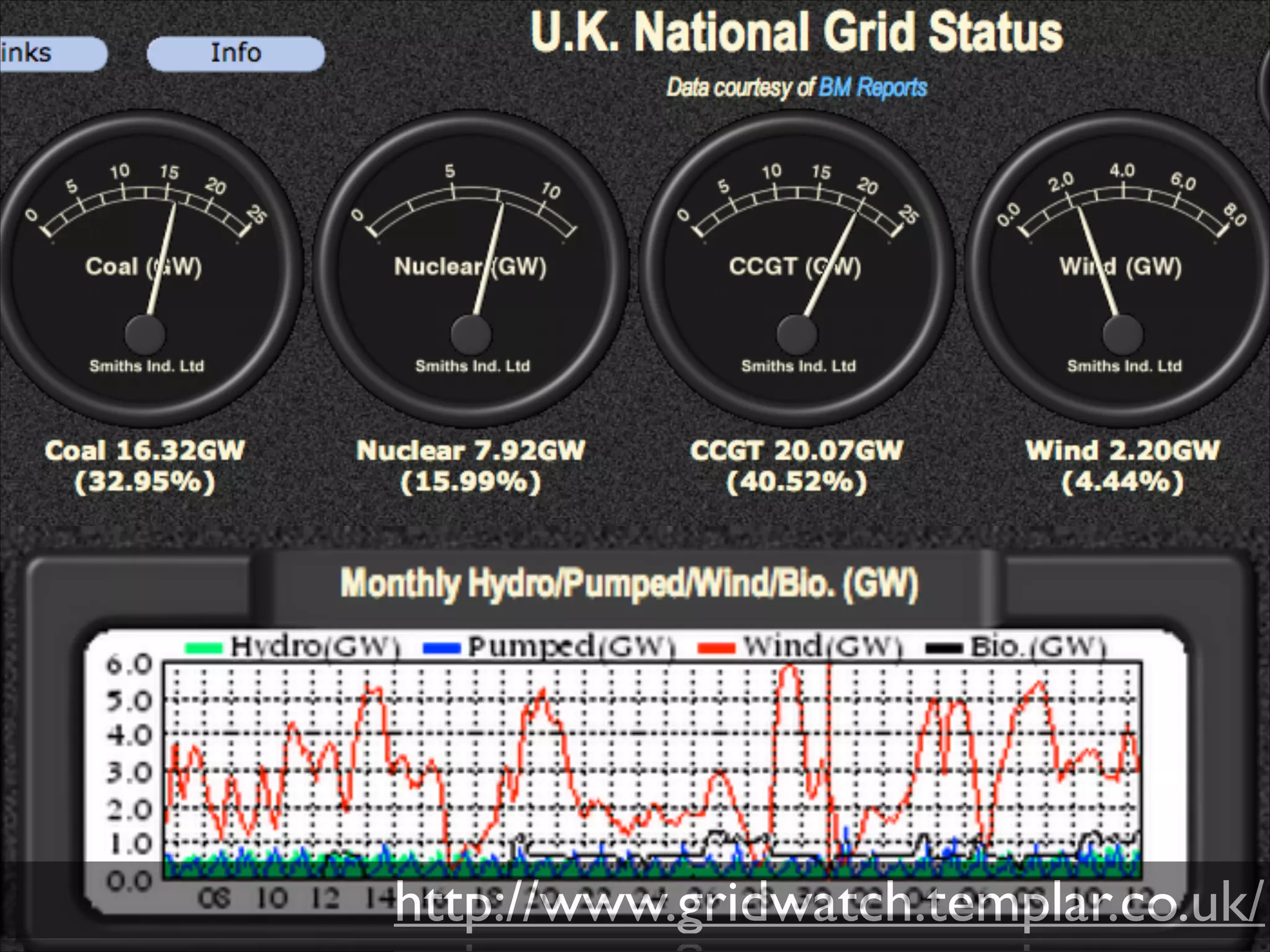Click the green Hydro legend marker

point(203,648)
